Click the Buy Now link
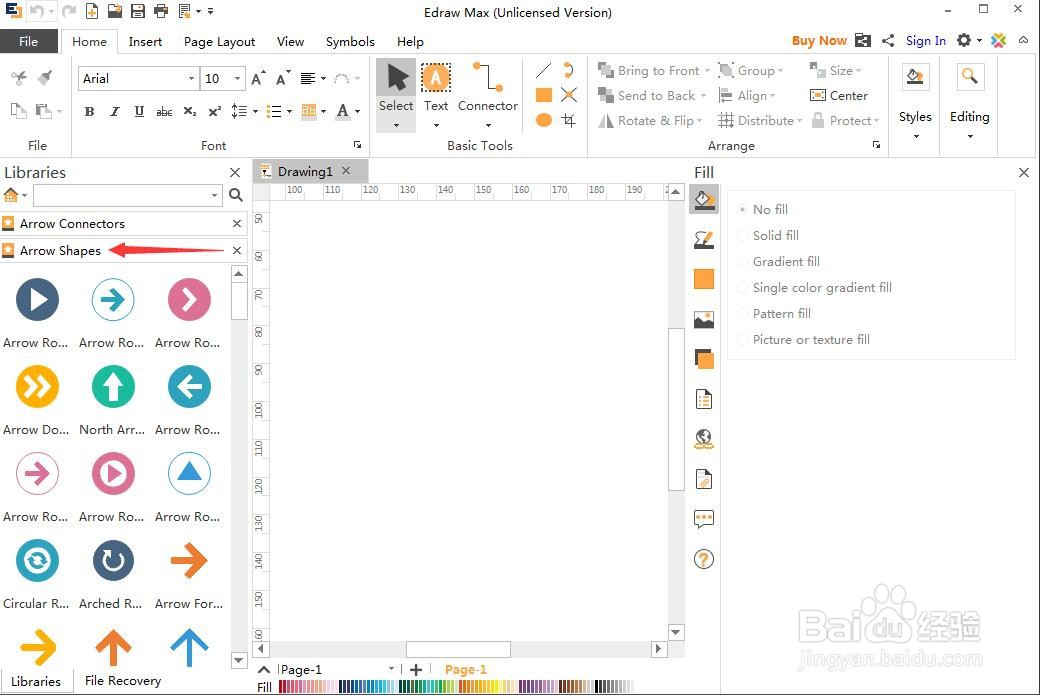This screenshot has height=695, width=1040. click(x=819, y=40)
